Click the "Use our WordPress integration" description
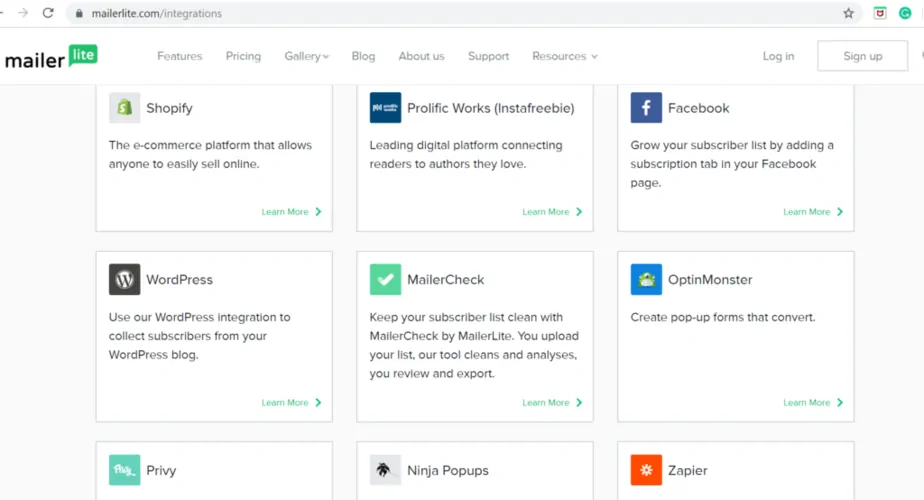This screenshot has width=924, height=500. 199,336
